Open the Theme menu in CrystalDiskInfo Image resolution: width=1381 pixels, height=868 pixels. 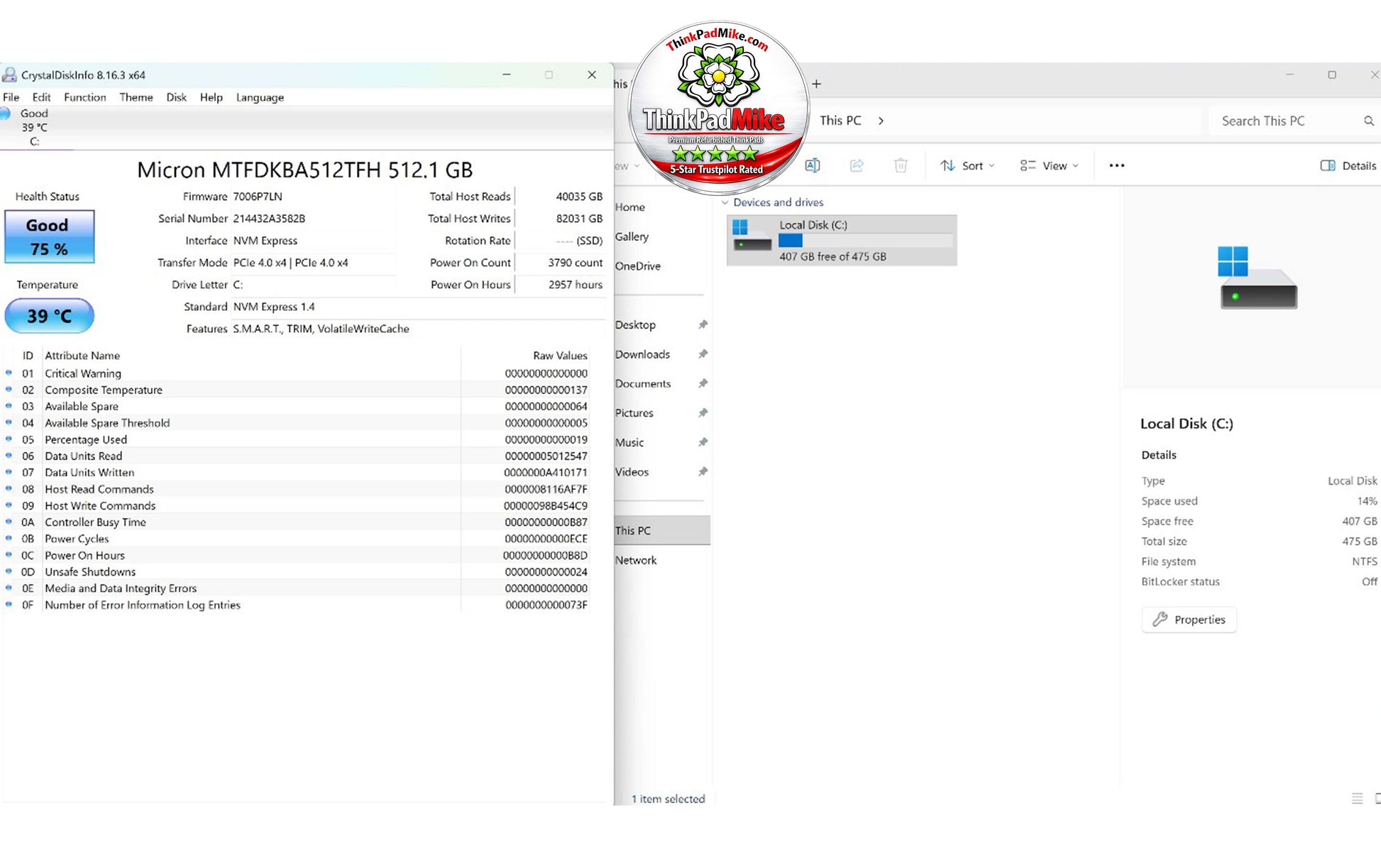pos(136,97)
